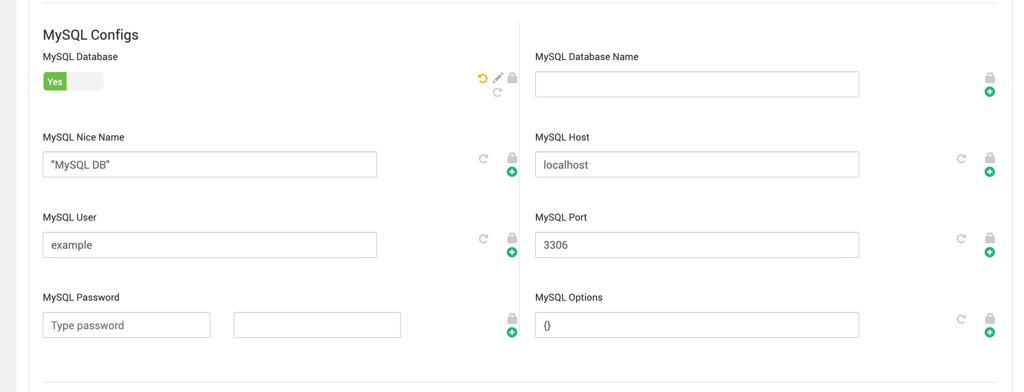
Task: Click the pencil edit icon for MySQL Database
Action: pos(498,78)
